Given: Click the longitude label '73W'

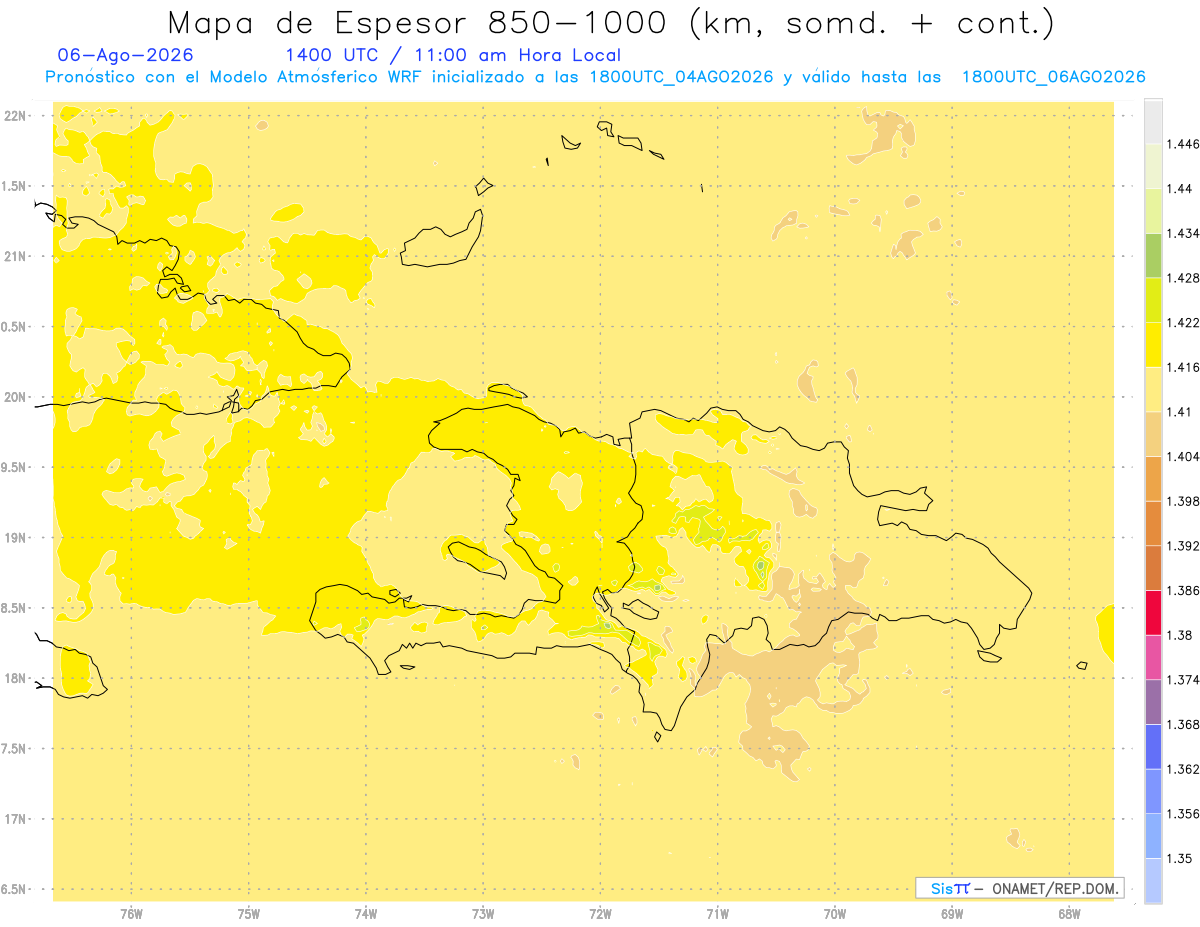Looking at the screenshot, I should tap(483, 914).
